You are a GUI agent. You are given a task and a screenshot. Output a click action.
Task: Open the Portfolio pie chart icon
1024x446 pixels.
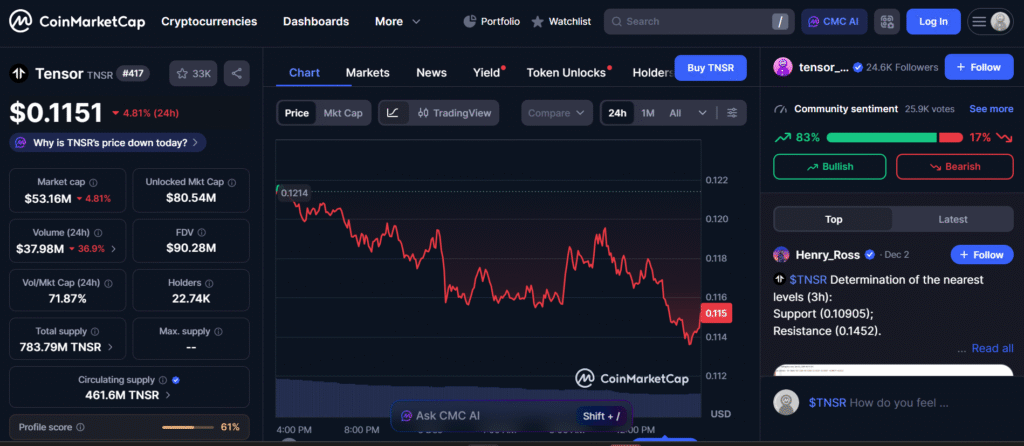click(x=469, y=22)
